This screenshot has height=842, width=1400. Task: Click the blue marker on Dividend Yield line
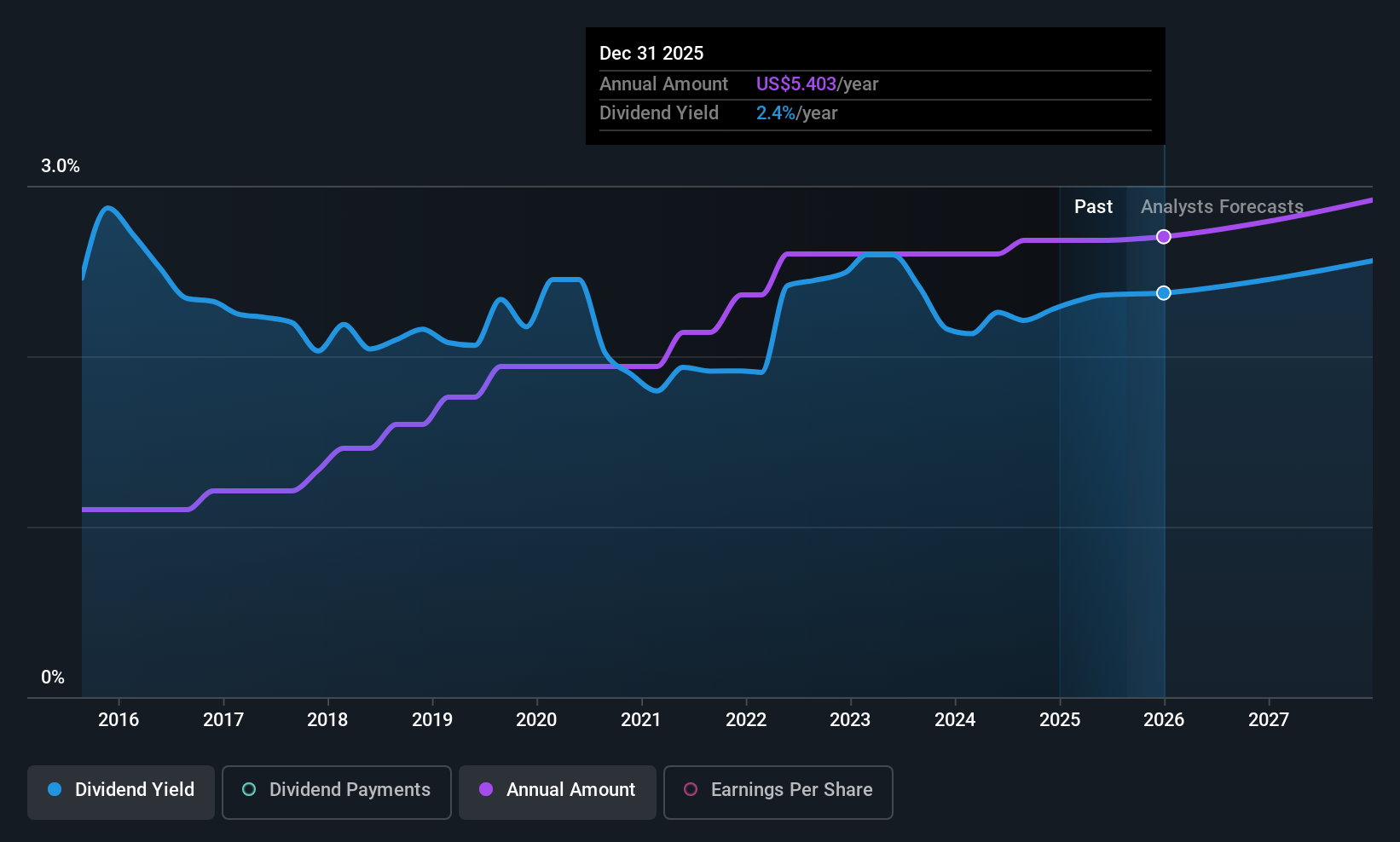pyautogui.click(x=1164, y=293)
